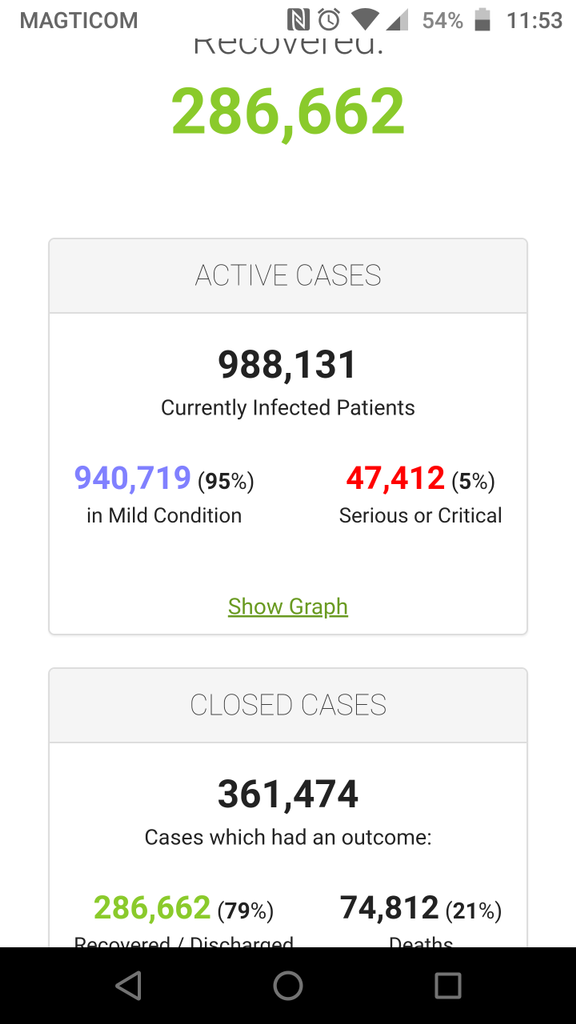The image size is (576, 1024).
Task: Tap the NFC status bar icon
Action: coord(299,20)
